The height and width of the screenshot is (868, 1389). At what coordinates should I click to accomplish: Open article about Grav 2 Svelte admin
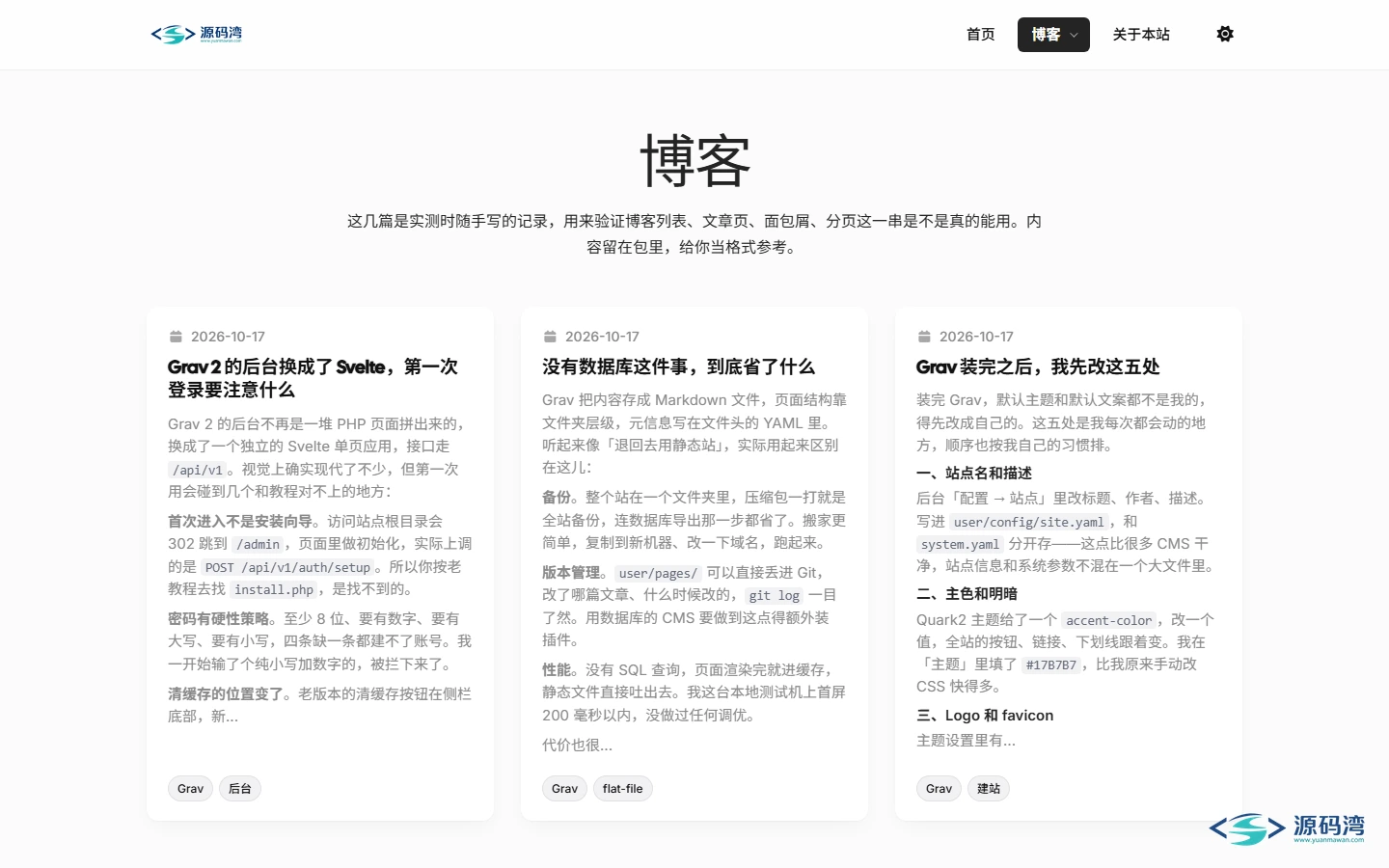tap(313, 378)
